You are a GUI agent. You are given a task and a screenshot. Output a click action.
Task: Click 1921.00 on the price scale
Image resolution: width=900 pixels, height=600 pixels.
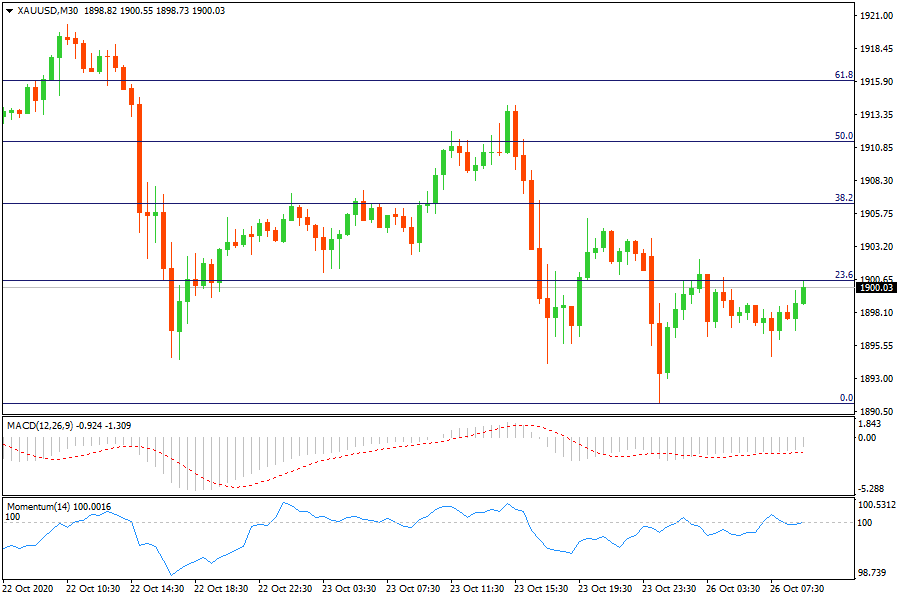point(876,16)
